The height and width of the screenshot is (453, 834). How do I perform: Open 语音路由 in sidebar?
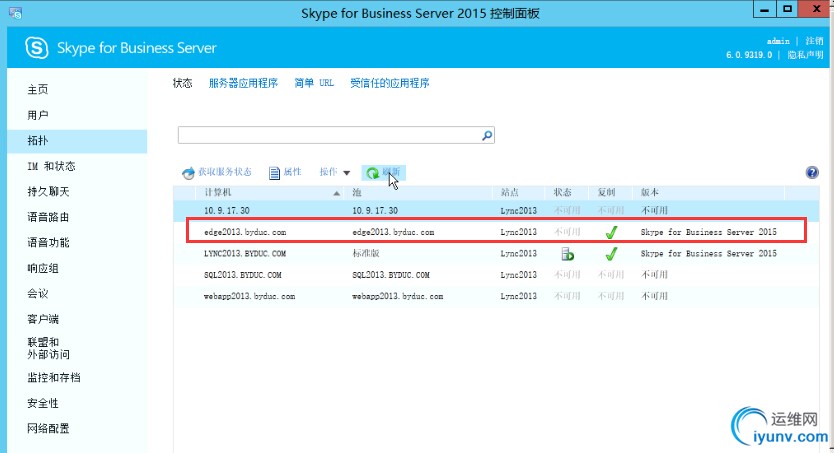click(48, 217)
